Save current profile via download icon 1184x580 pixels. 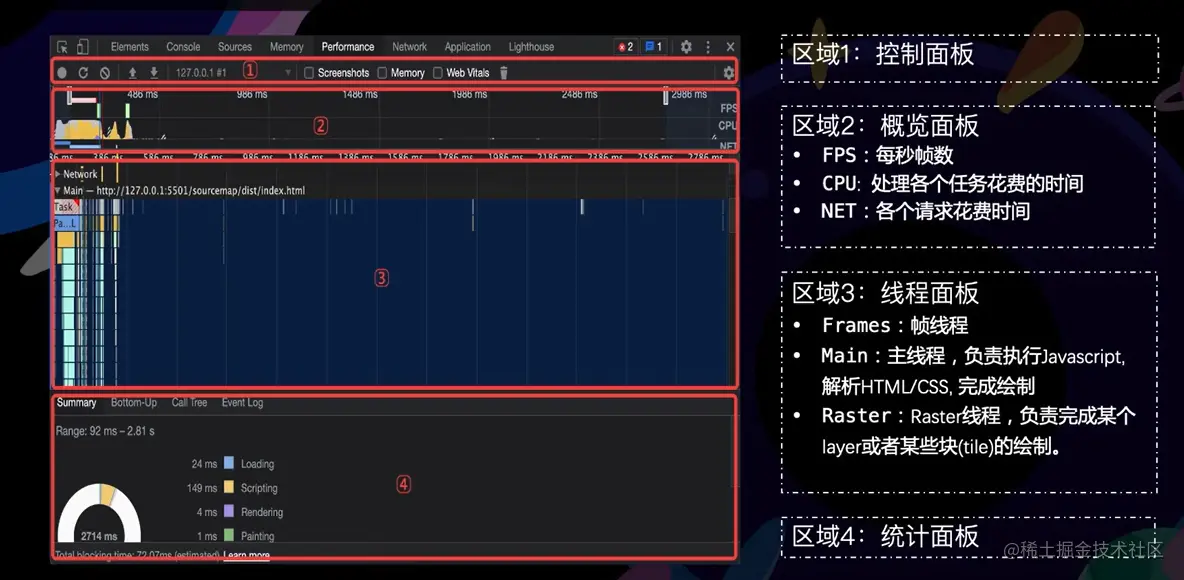(x=154, y=72)
